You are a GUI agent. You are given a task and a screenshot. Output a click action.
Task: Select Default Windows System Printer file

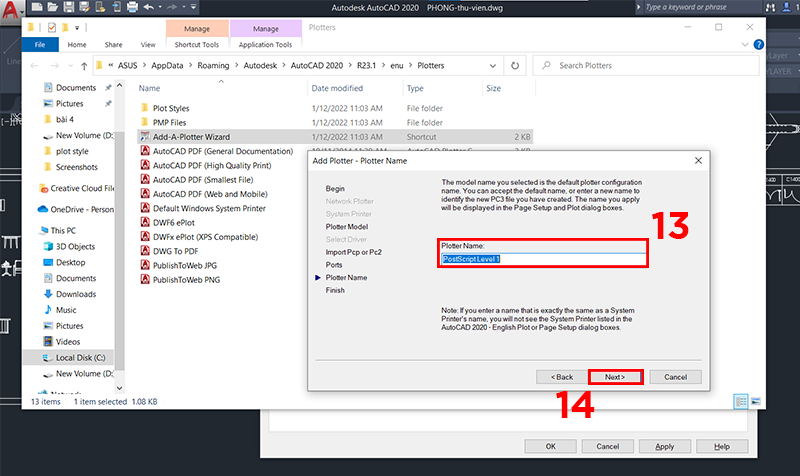209,208
